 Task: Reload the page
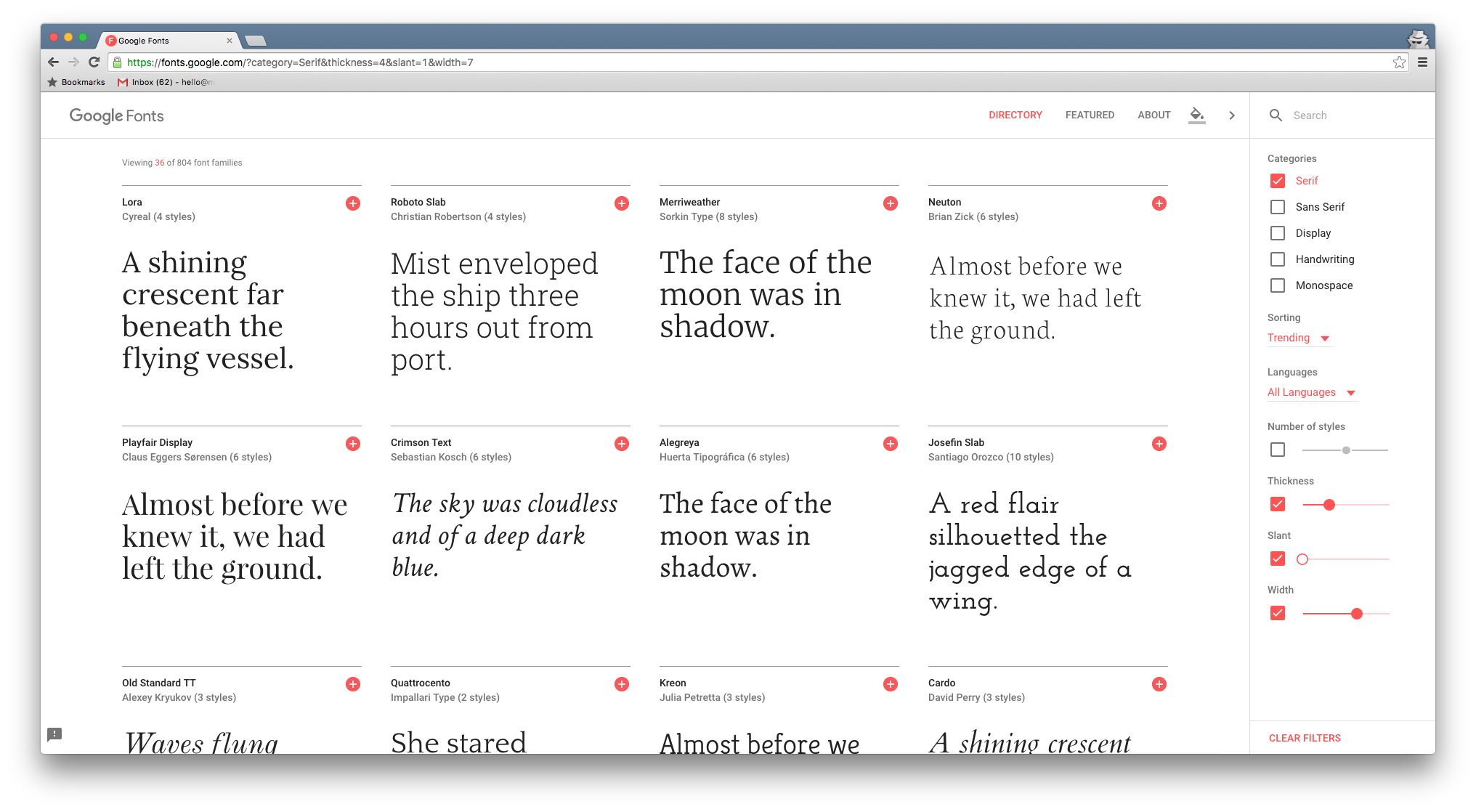(94, 62)
